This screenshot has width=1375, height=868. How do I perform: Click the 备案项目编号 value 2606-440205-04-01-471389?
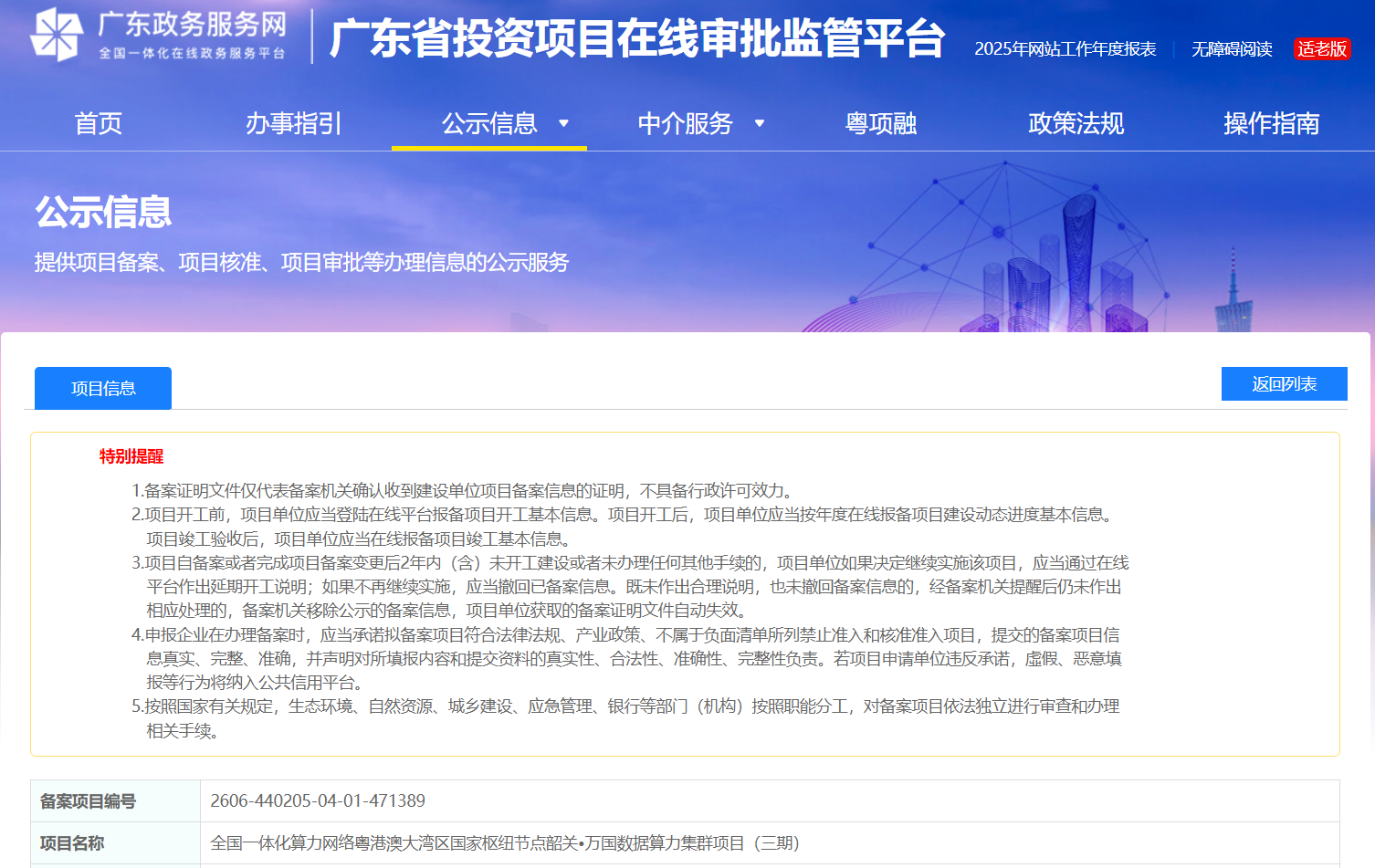(318, 801)
